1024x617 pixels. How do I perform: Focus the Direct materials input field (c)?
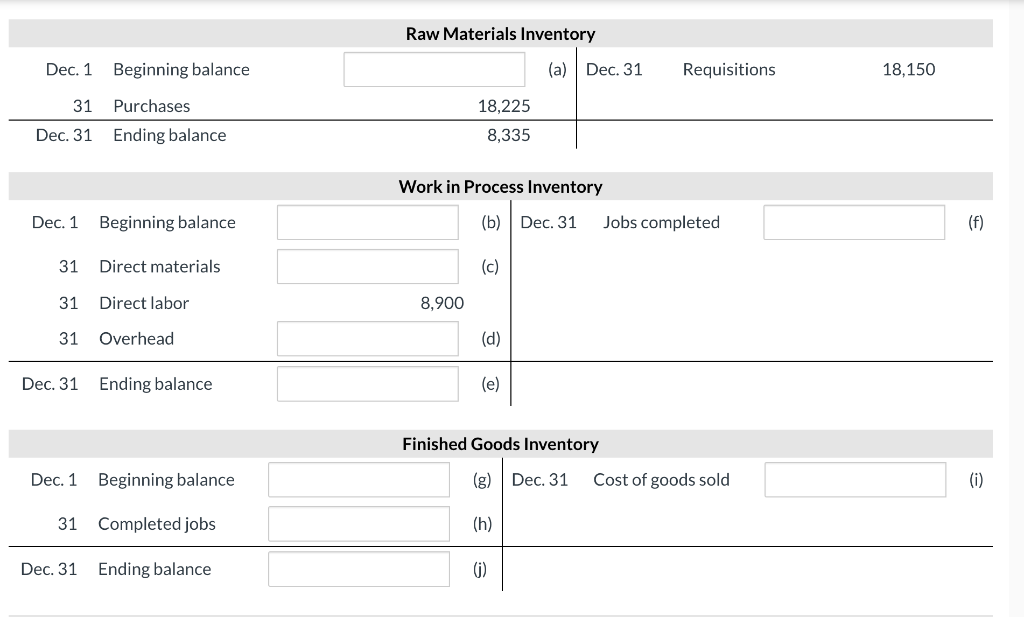(x=367, y=266)
